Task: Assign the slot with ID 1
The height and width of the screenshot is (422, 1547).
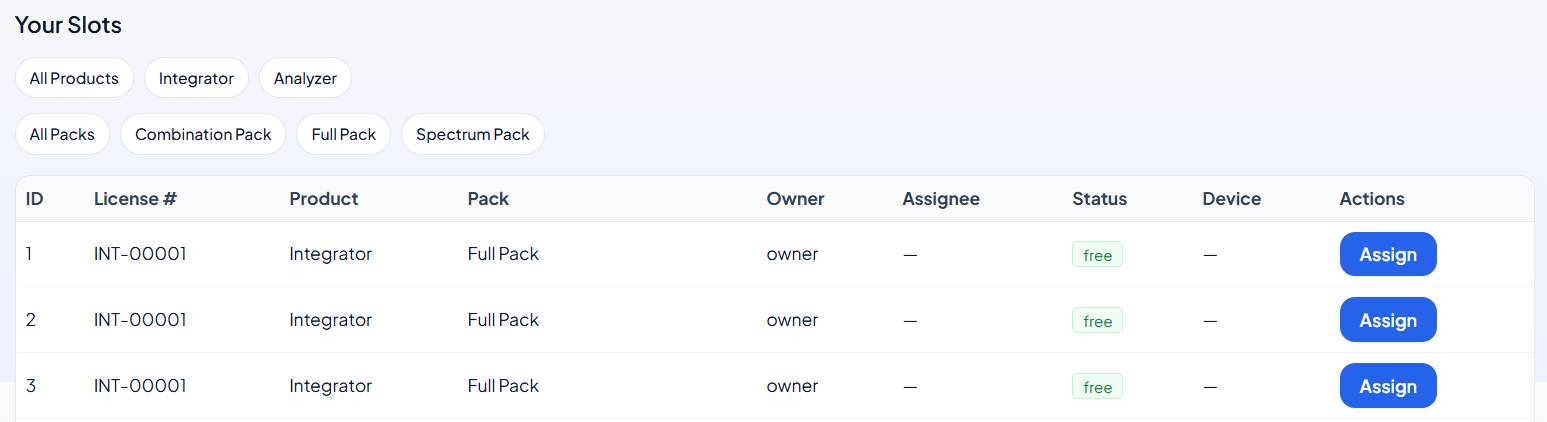Action: pos(1388,254)
